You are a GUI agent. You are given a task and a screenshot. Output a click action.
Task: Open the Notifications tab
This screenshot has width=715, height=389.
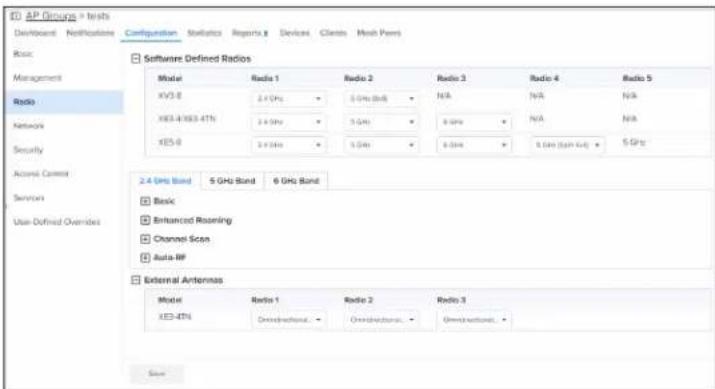pyautogui.click(x=90, y=33)
